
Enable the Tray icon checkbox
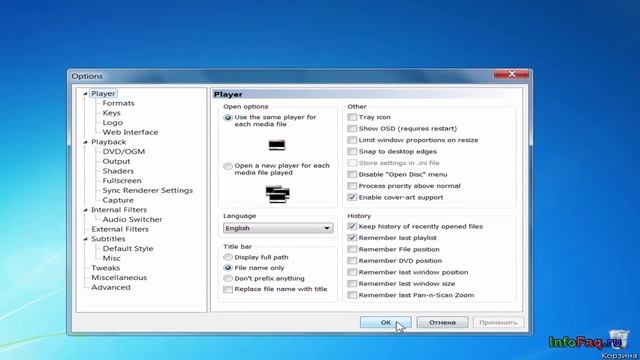(352, 117)
